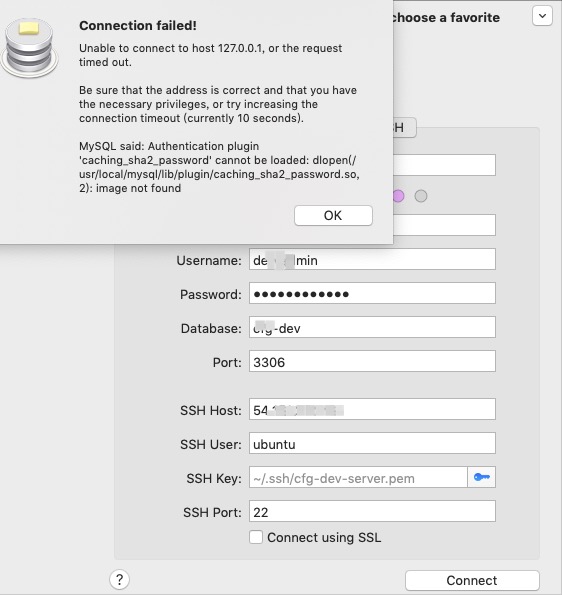The height and width of the screenshot is (595, 562).
Task: Click the partially hidden MySQL Host field
Action: pyautogui.click(x=444, y=225)
